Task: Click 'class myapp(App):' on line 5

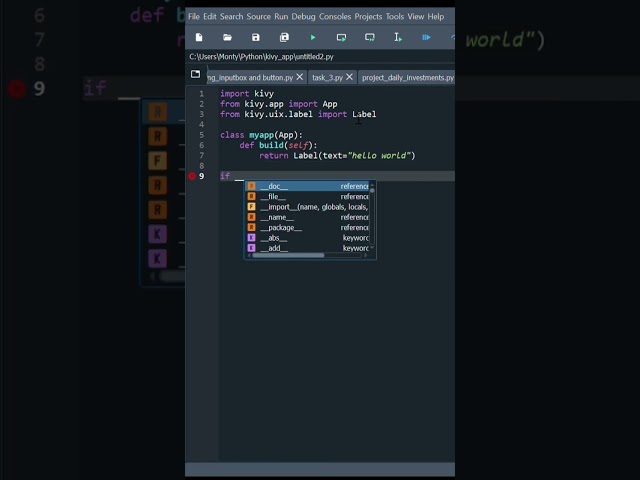Action: (x=261, y=135)
